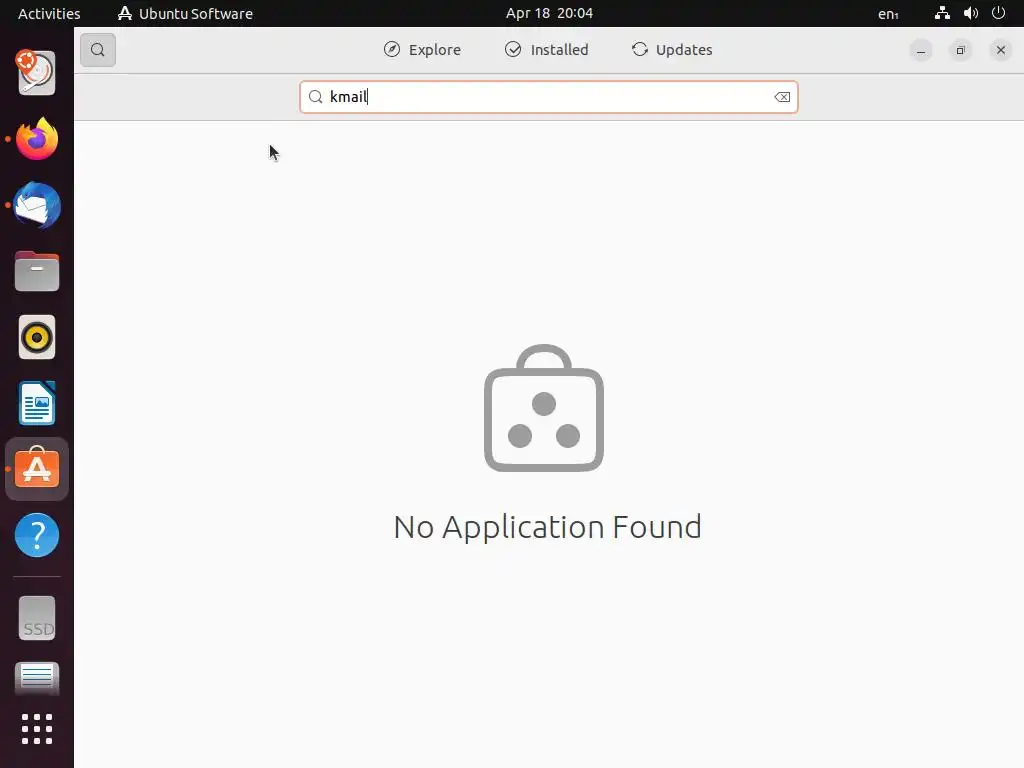This screenshot has width=1024, height=768.
Task: Open Thunderbird mail from the dock
Action: [37, 206]
